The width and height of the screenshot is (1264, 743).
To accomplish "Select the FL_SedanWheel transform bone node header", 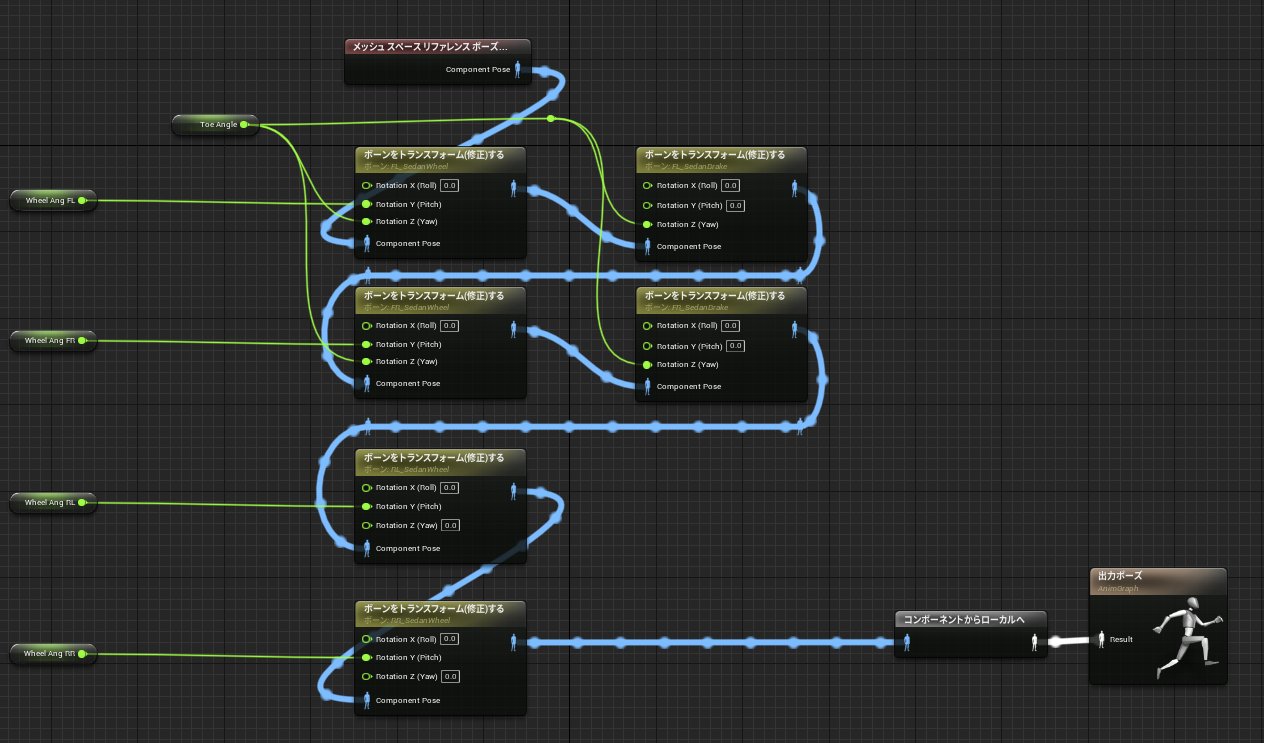I will [x=440, y=158].
